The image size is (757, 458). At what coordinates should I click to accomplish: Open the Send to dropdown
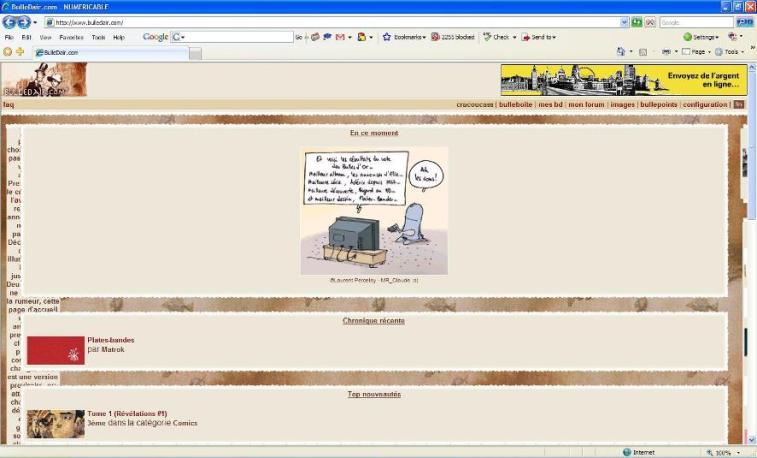coord(538,37)
